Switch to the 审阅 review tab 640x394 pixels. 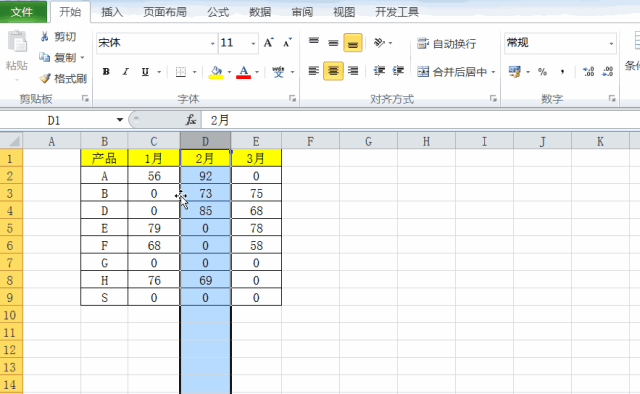tap(302, 12)
